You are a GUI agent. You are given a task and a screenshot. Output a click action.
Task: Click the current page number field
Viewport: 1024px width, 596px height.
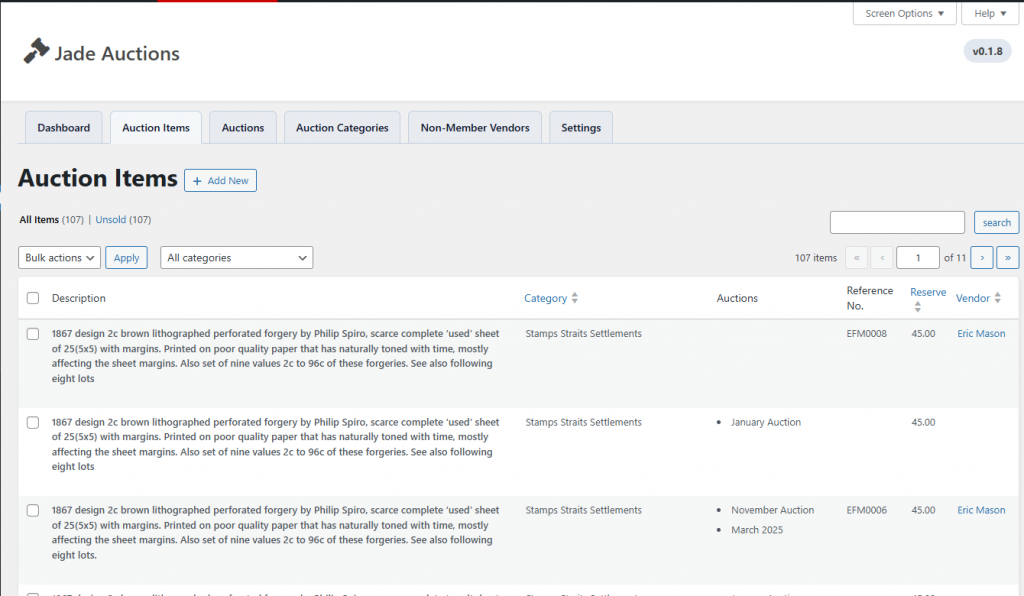click(x=917, y=258)
